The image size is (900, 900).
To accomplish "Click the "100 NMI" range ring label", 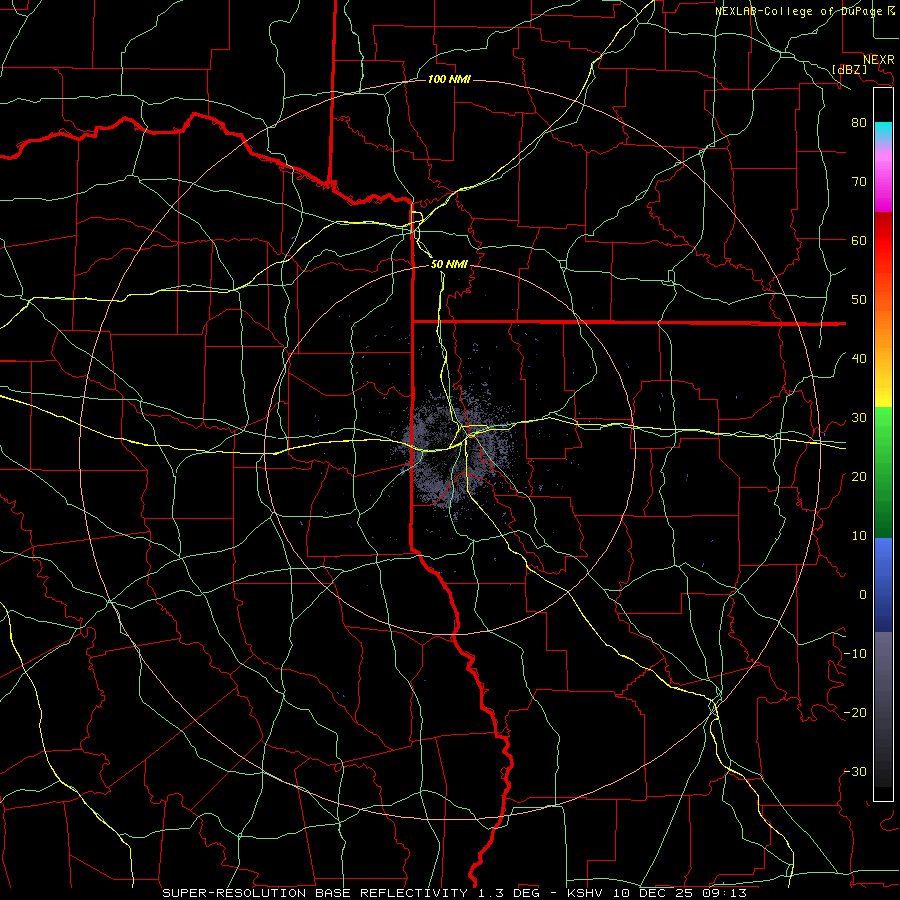I will 449,79.
